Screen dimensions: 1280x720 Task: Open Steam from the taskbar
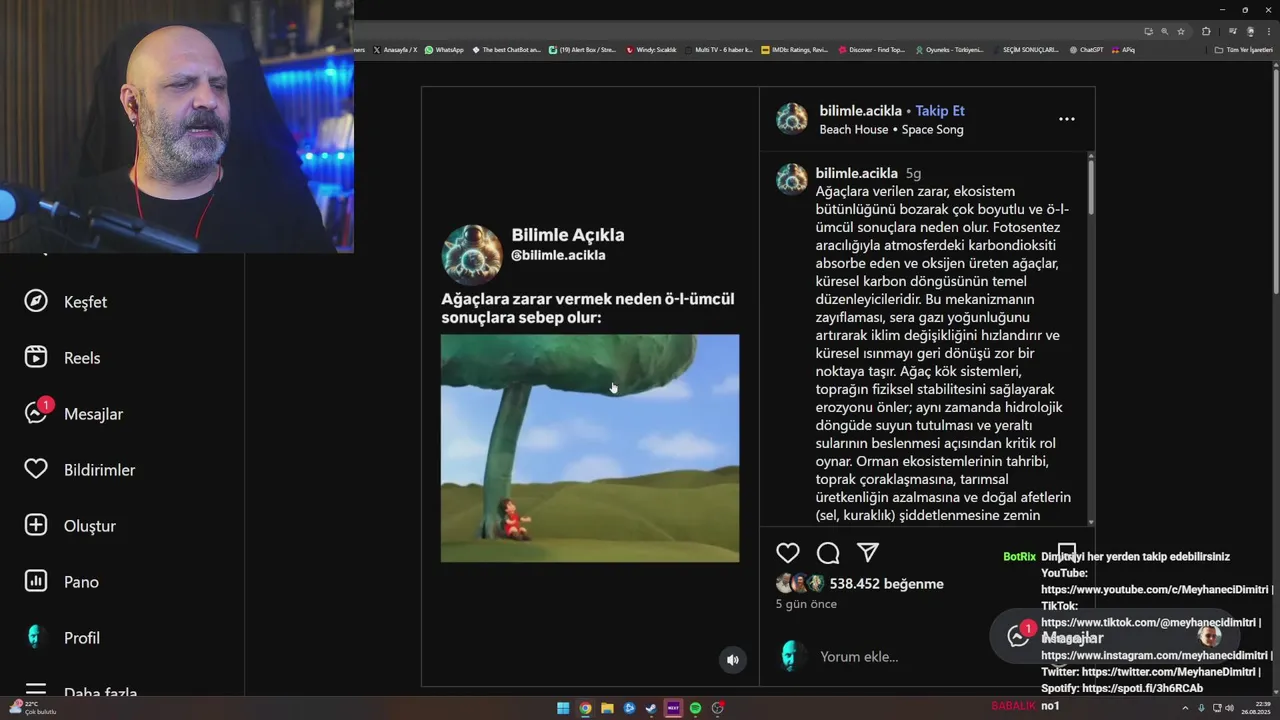pos(651,708)
